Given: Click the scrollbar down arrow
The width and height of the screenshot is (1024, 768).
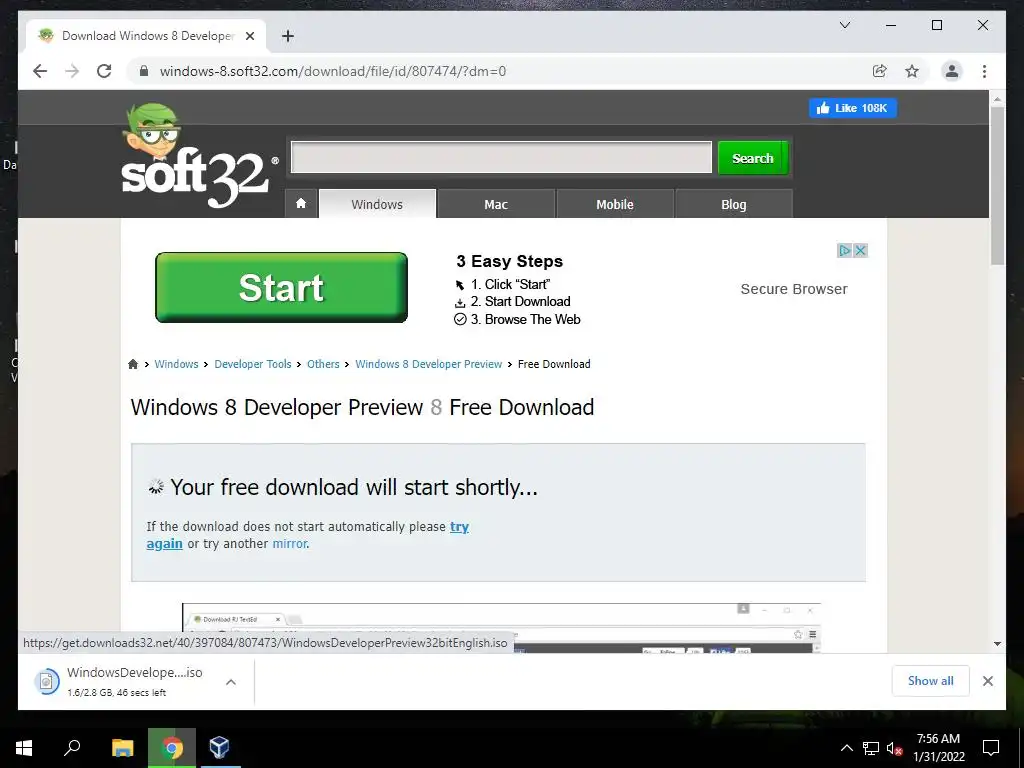Looking at the screenshot, I should 997,644.
